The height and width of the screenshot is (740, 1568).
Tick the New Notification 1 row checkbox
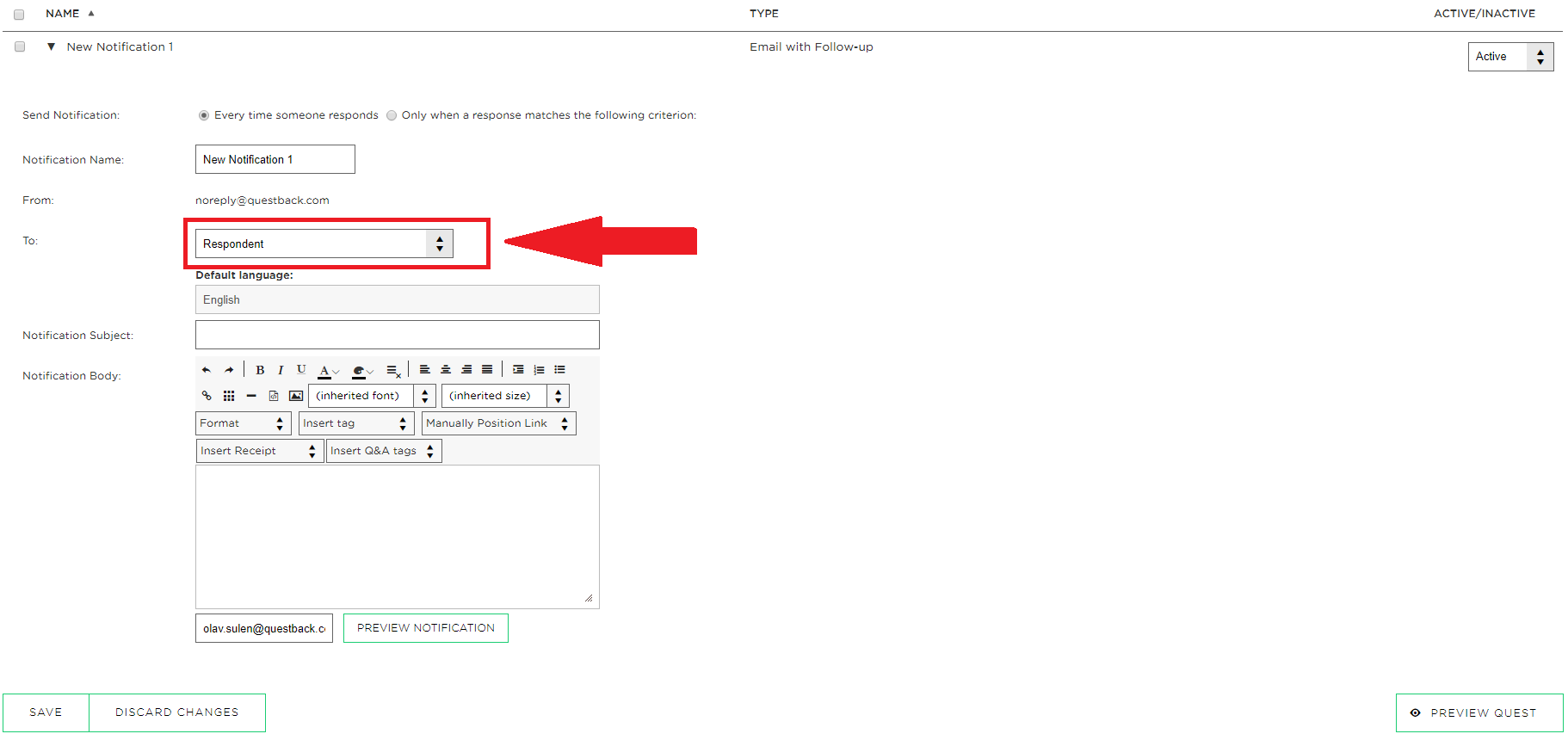coord(20,46)
